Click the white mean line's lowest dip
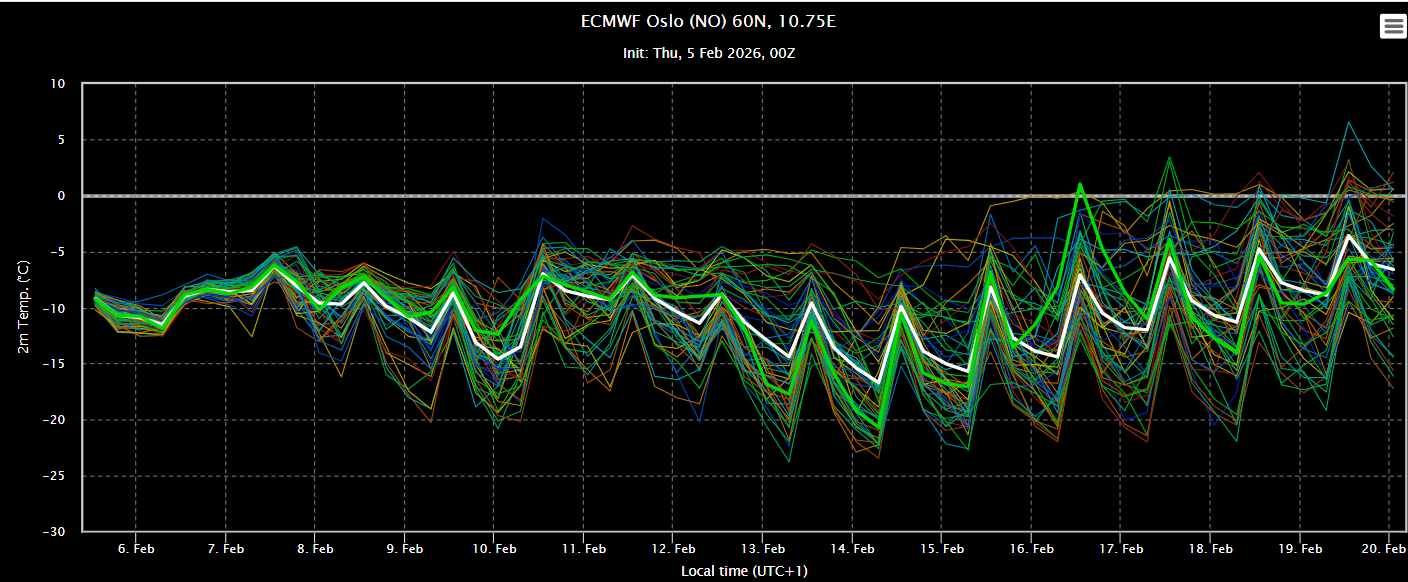1408x582 pixels. [x=879, y=383]
